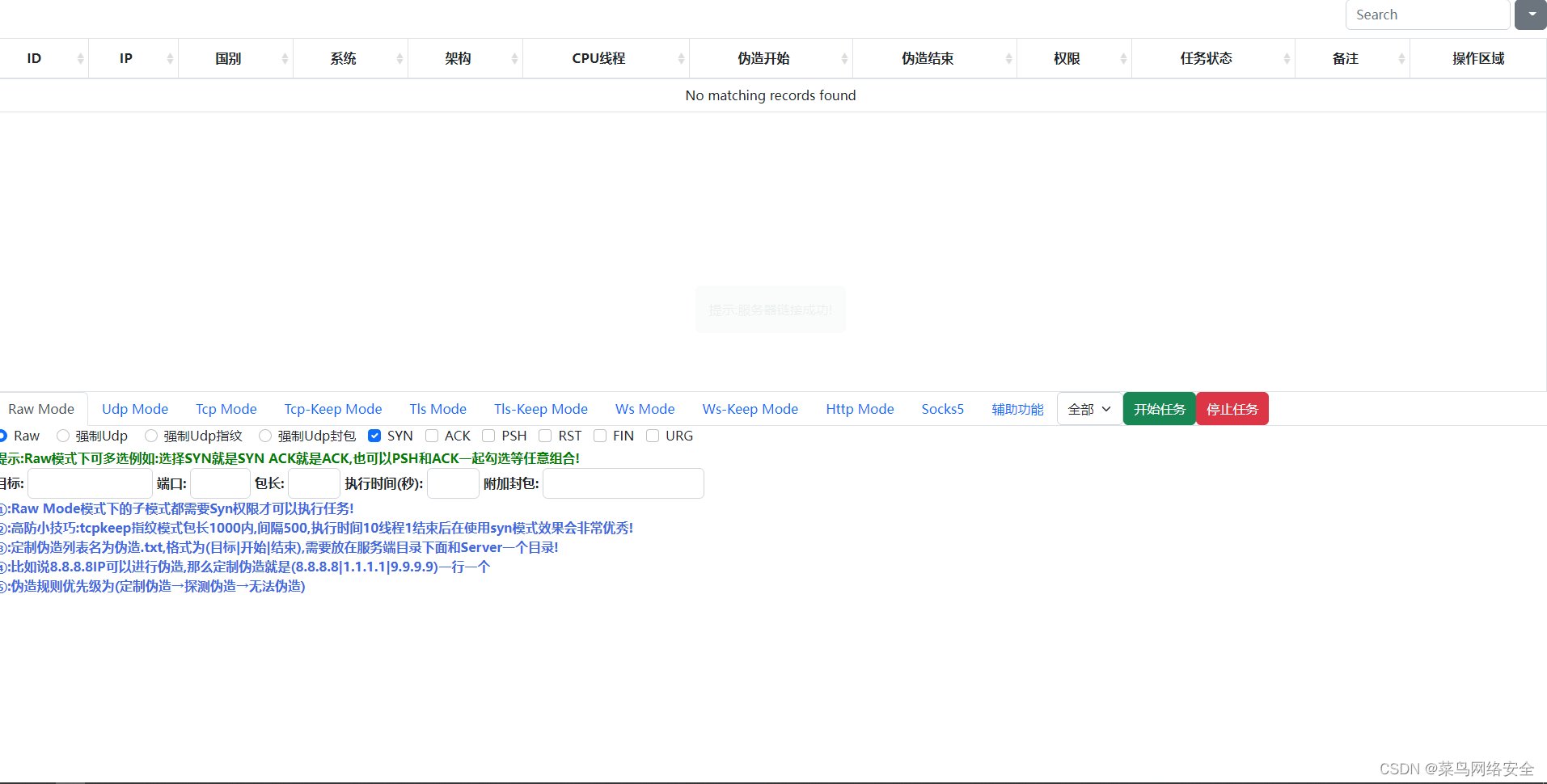Focus the Search input field
The image size is (1547, 784).
pyautogui.click(x=1427, y=15)
